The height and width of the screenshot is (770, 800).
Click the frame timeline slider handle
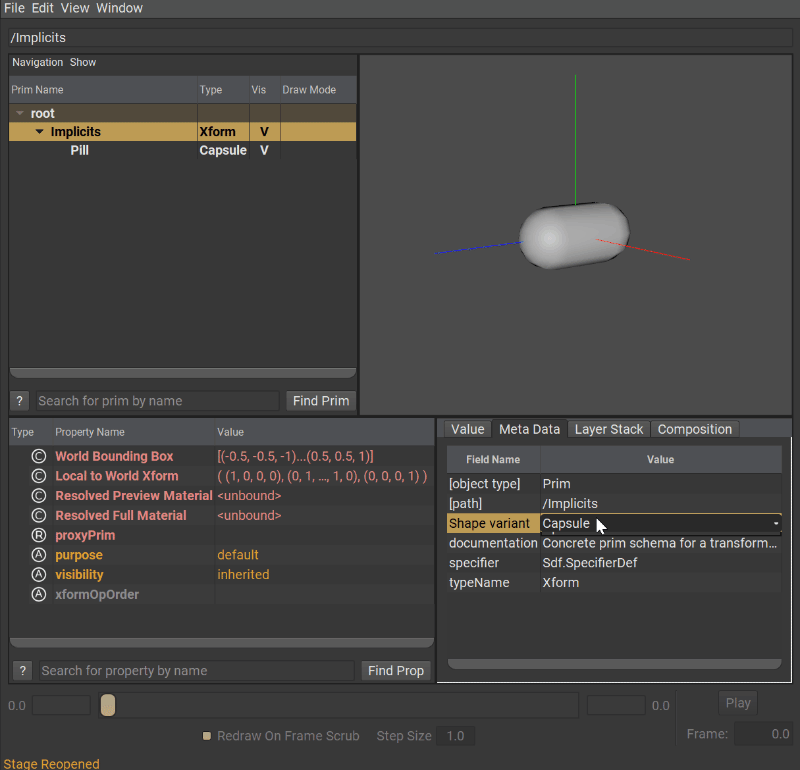(x=108, y=706)
